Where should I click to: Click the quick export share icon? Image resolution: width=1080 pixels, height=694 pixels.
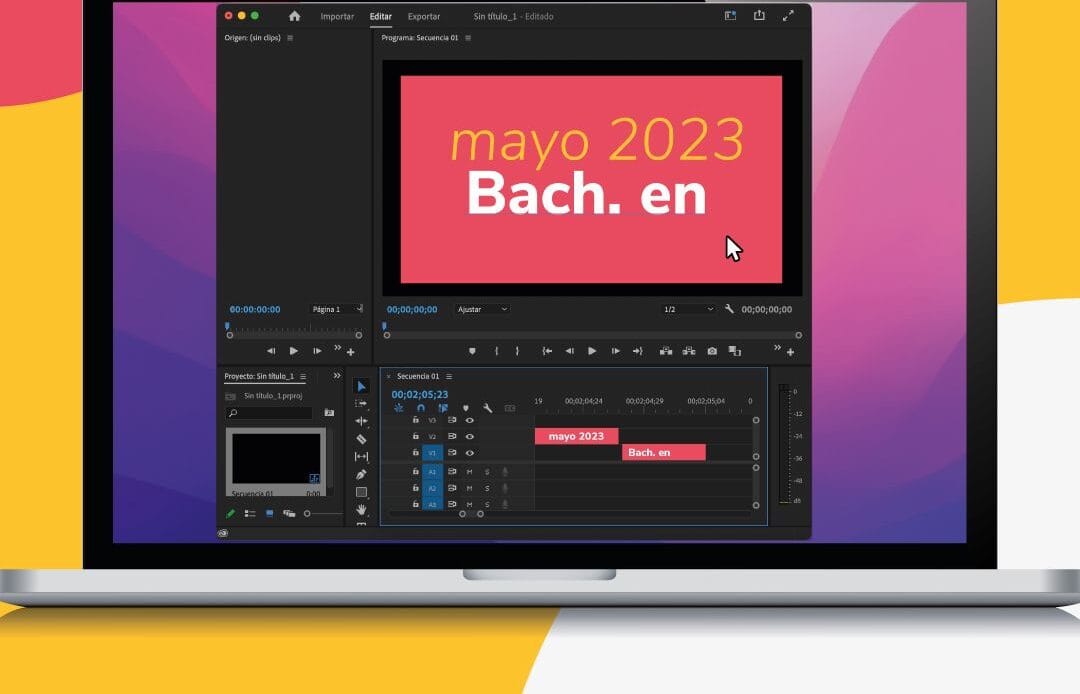[759, 15]
